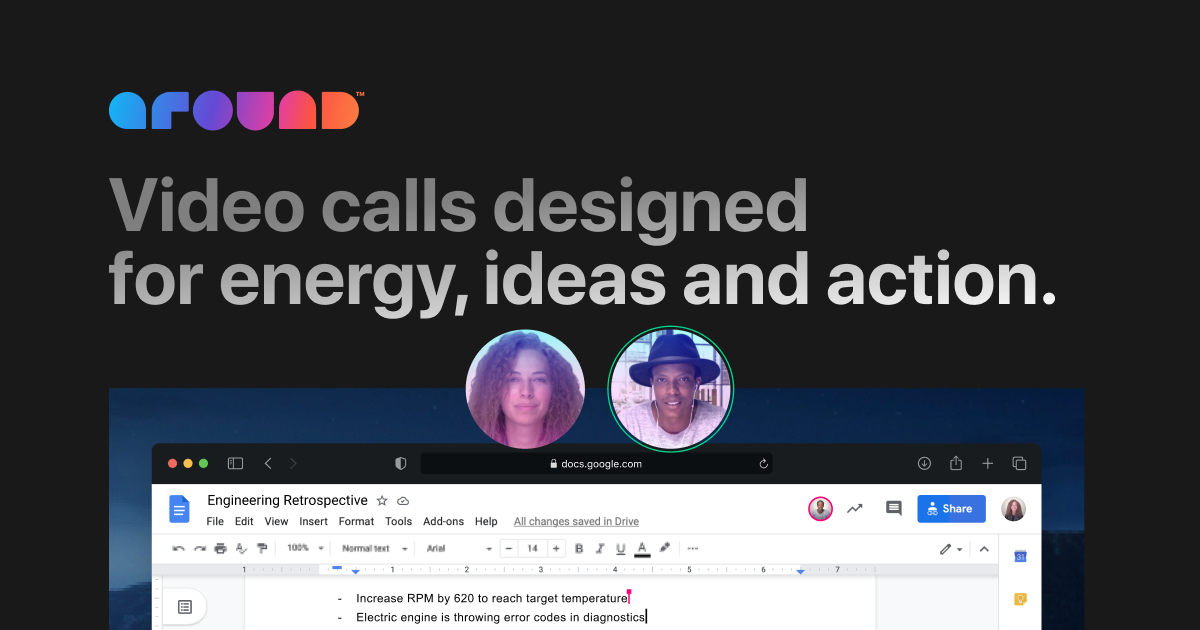
Task: Click All changes saved in Drive link
Action: (576, 521)
